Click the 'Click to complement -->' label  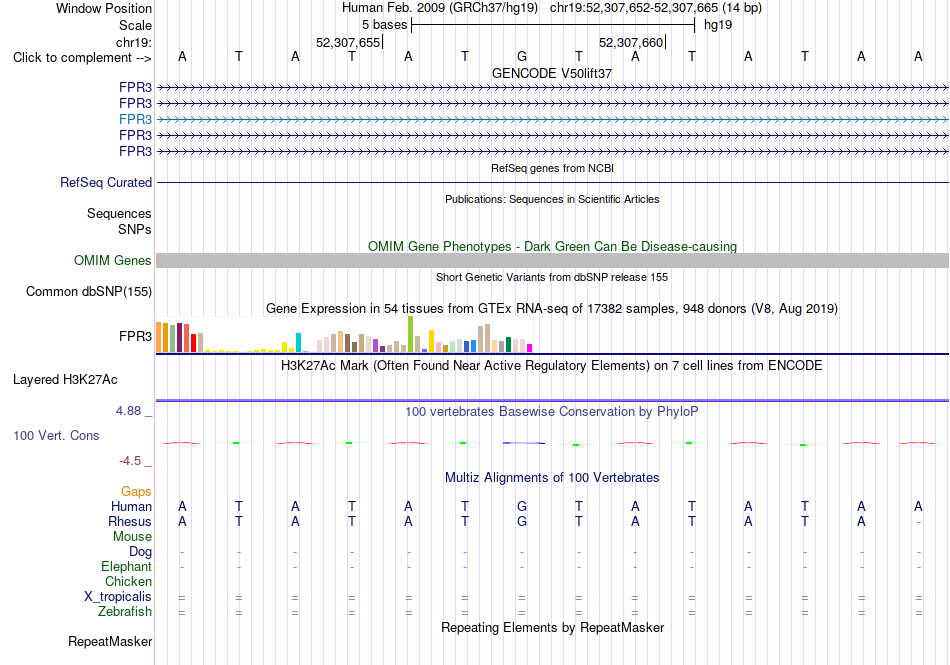pos(82,58)
